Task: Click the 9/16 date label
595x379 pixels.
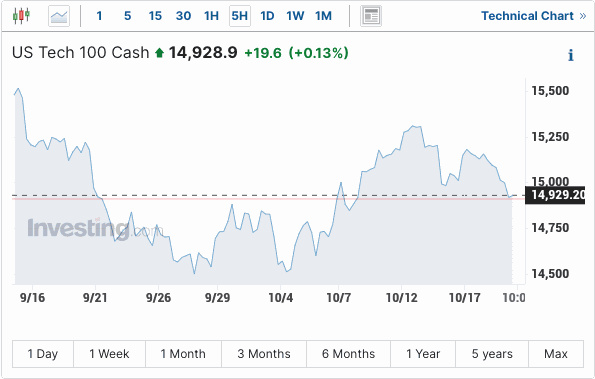Action: [32, 297]
